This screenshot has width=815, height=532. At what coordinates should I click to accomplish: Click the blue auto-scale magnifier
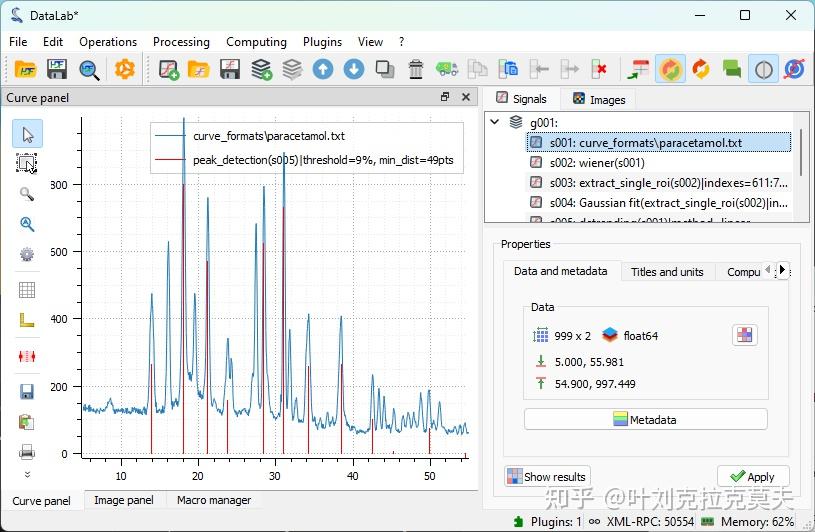27,224
